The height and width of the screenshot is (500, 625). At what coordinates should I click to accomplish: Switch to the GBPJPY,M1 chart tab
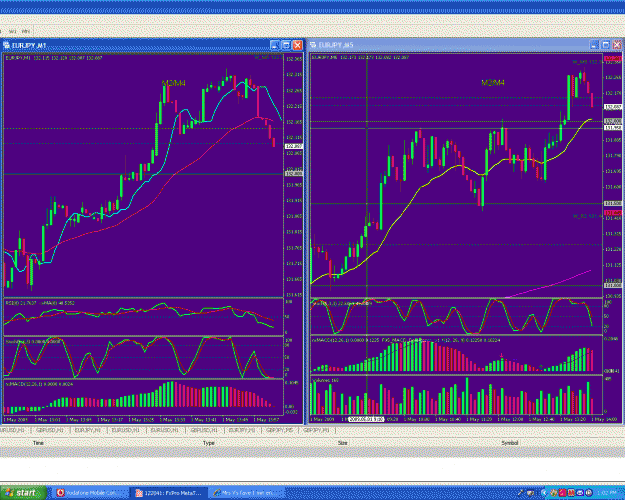[x=316, y=430]
